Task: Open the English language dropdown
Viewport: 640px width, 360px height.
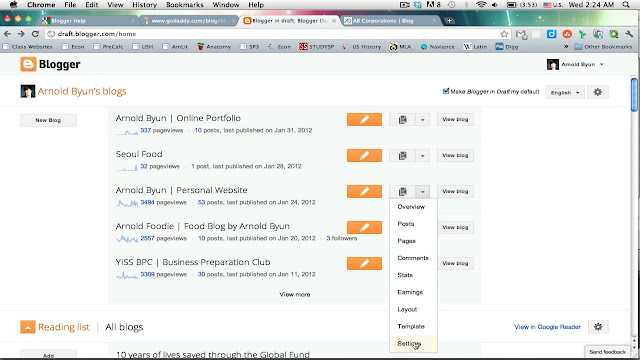Action: tap(565, 93)
